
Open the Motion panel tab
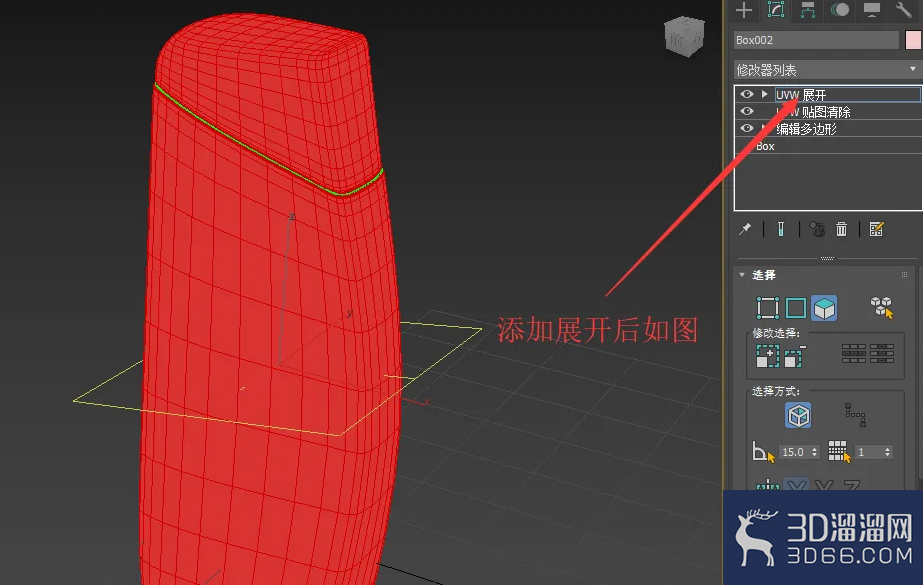840,9
